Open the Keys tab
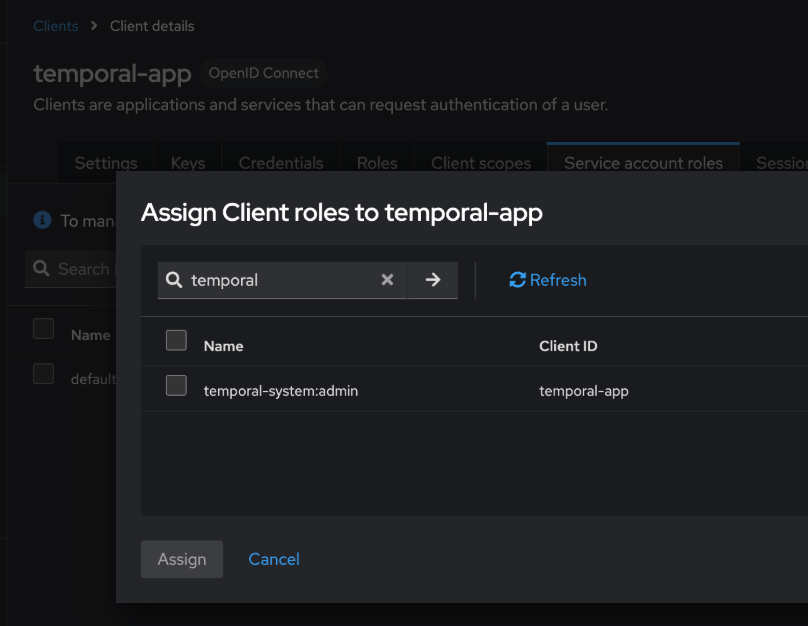Screen dimensions: 808x626 188,163
